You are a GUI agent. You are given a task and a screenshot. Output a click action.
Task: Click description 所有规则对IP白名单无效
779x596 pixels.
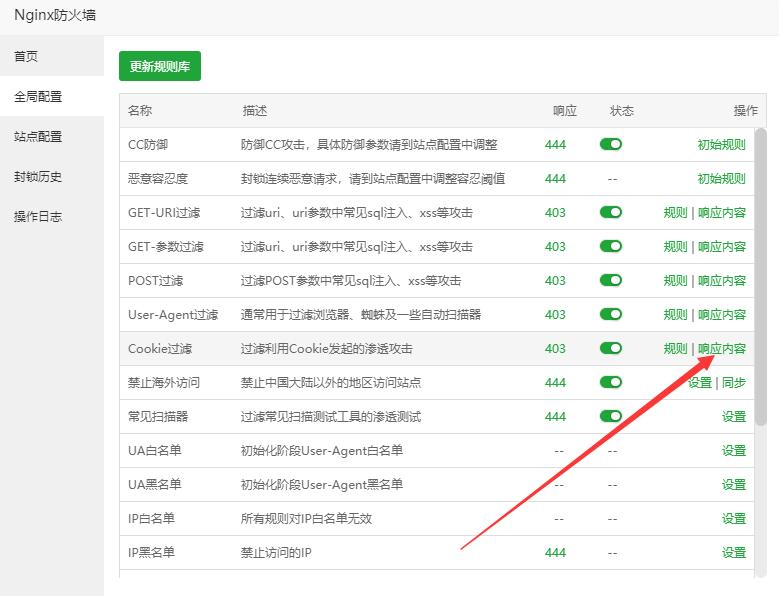pos(307,519)
